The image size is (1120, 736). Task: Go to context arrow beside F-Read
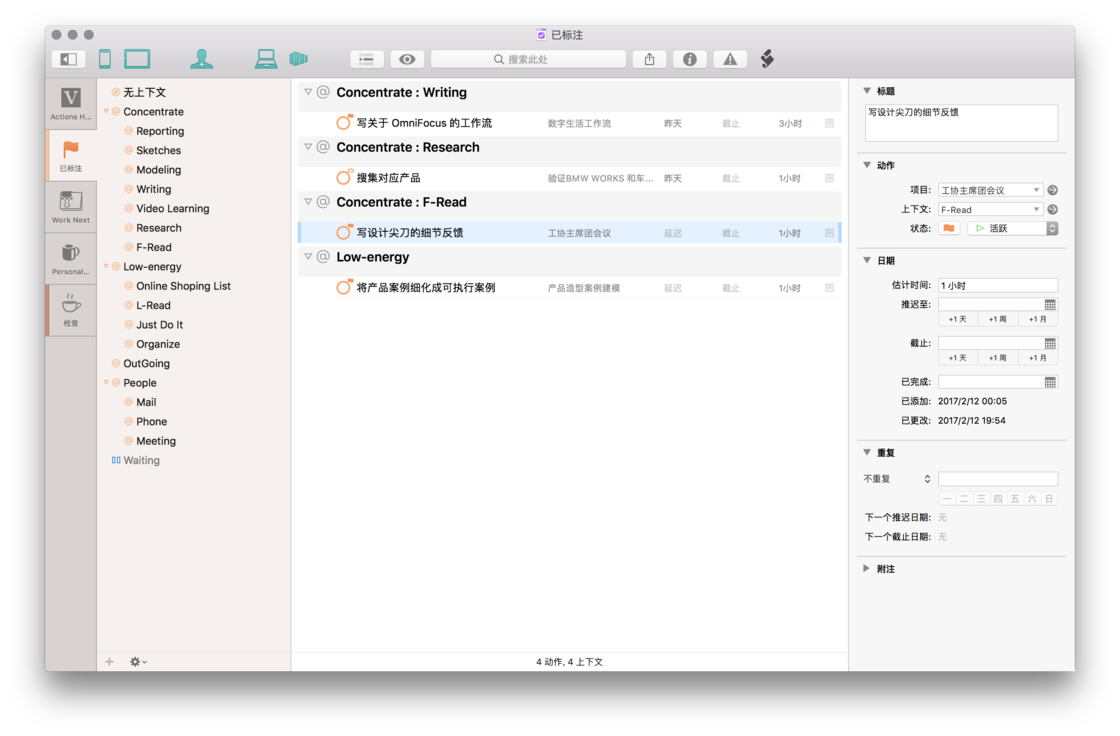1052,209
